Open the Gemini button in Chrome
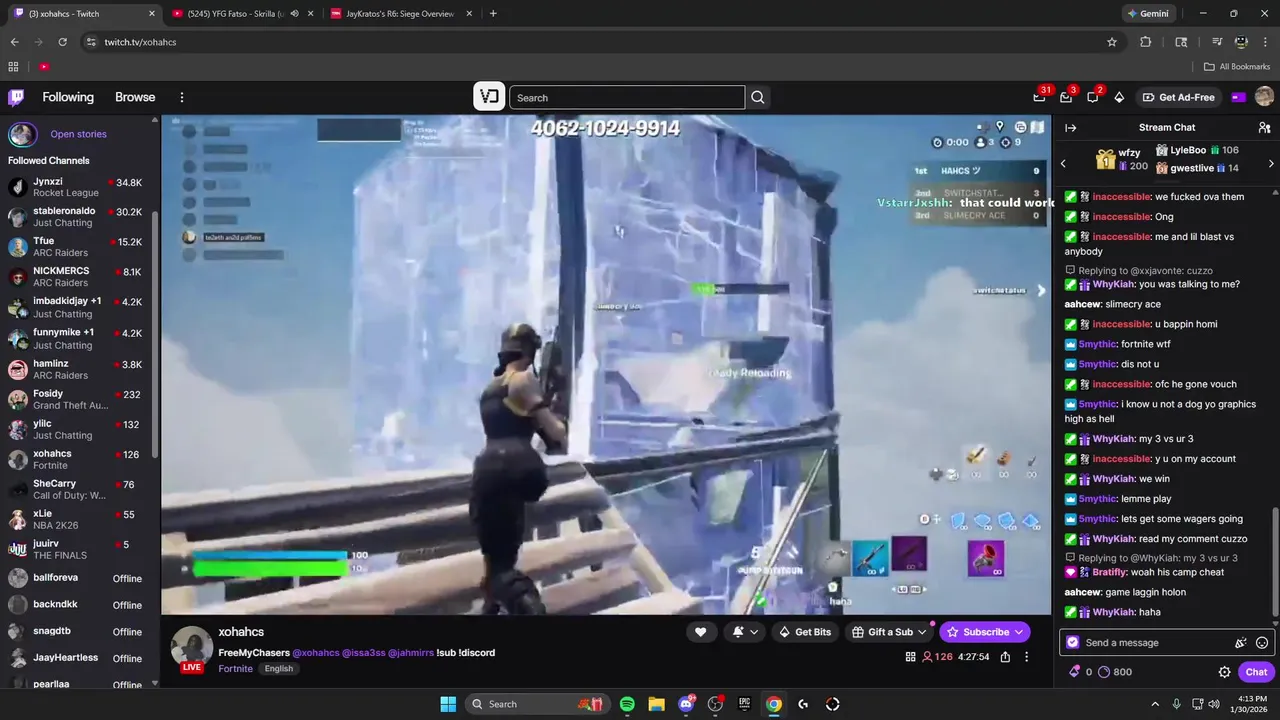 pyautogui.click(x=1147, y=14)
